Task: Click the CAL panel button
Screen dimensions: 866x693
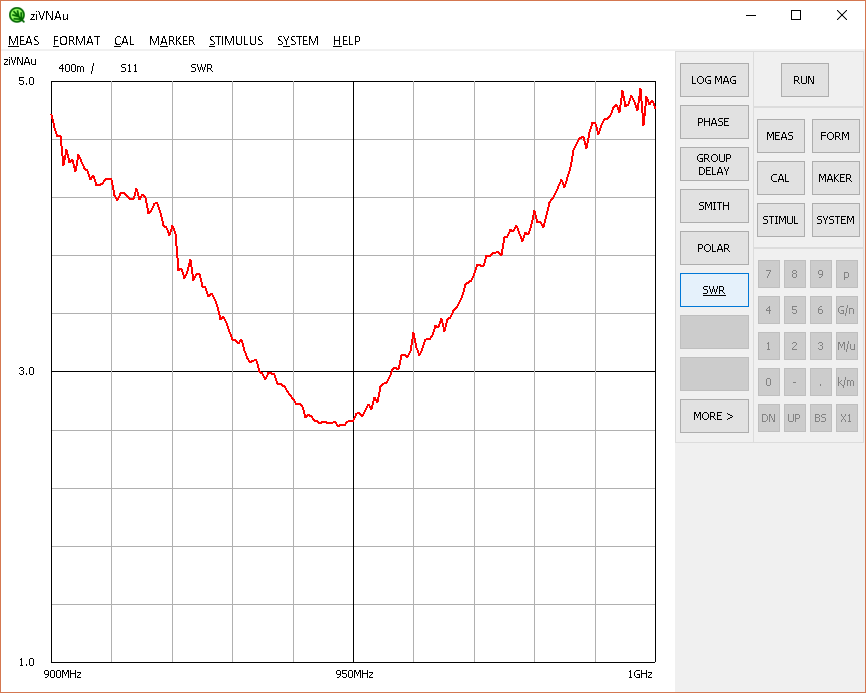Action: pyautogui.click(x=780, y=178)
